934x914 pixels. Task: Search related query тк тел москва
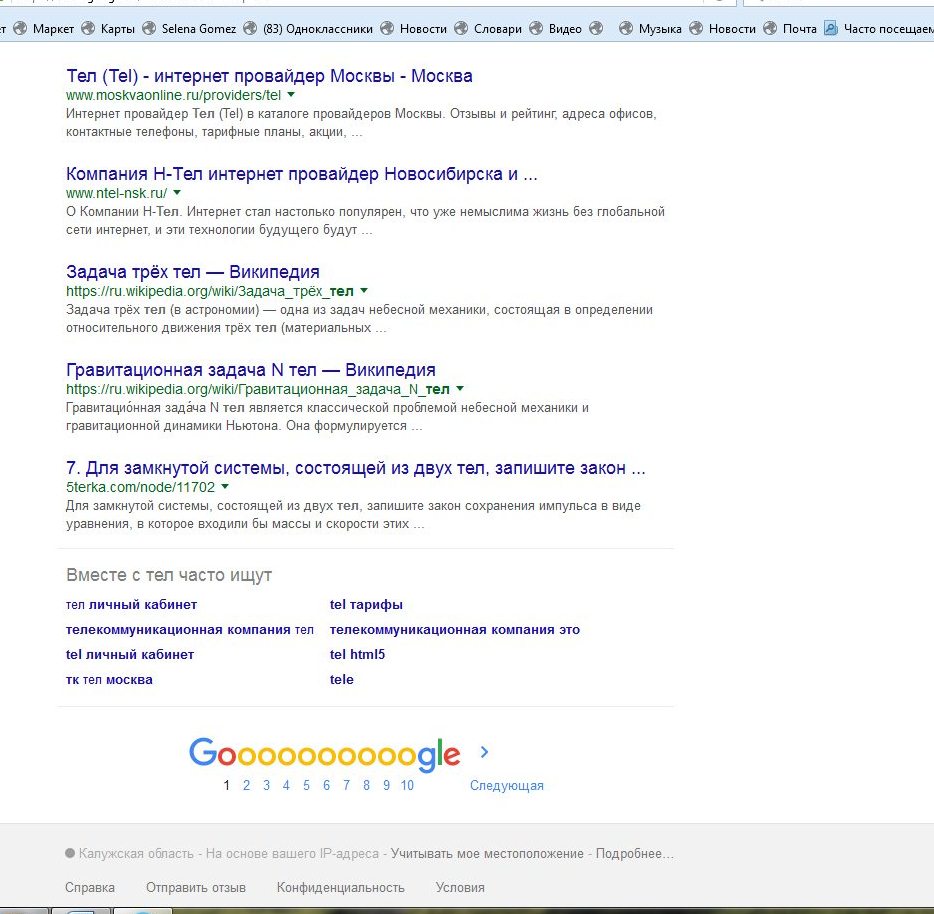(109, 679)
